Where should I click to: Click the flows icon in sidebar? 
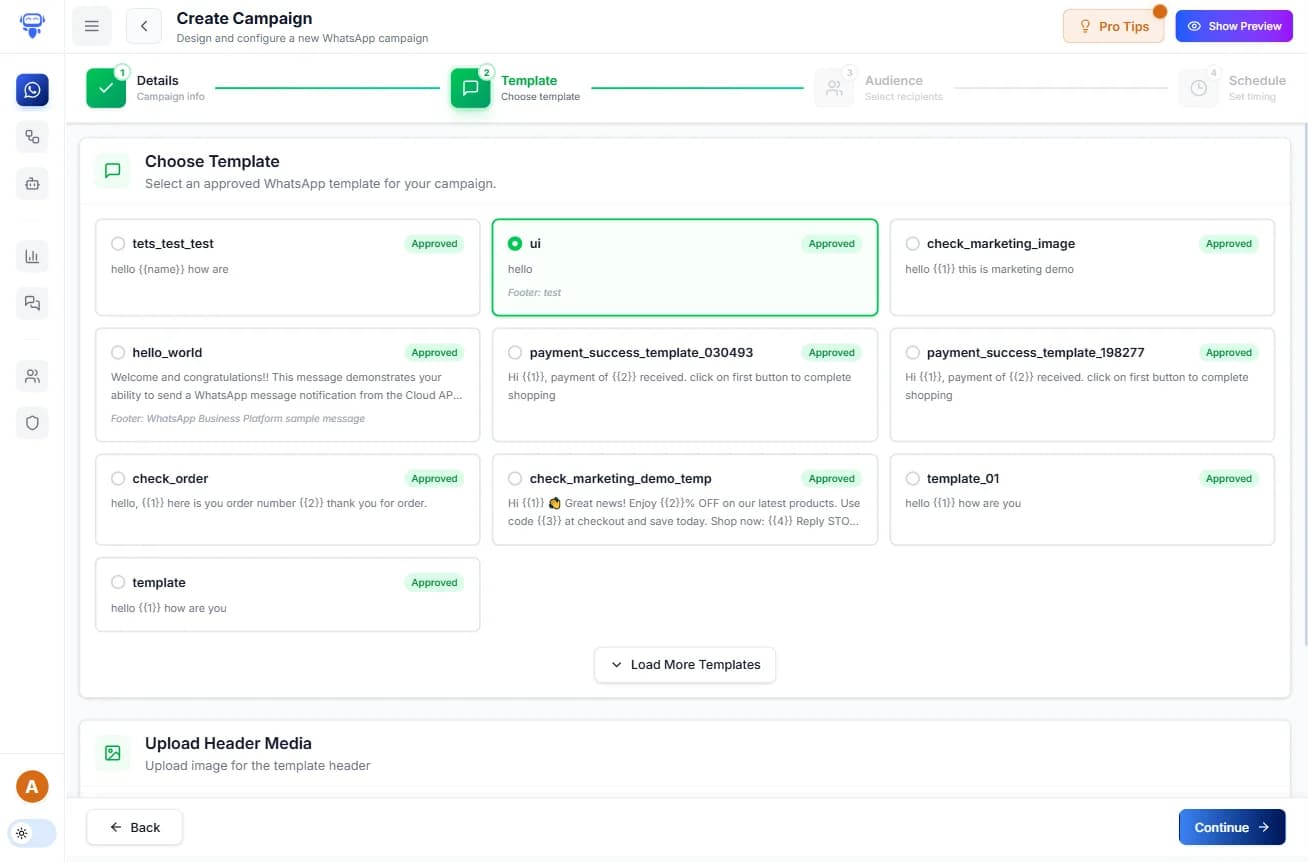click(x=32, y=137)
